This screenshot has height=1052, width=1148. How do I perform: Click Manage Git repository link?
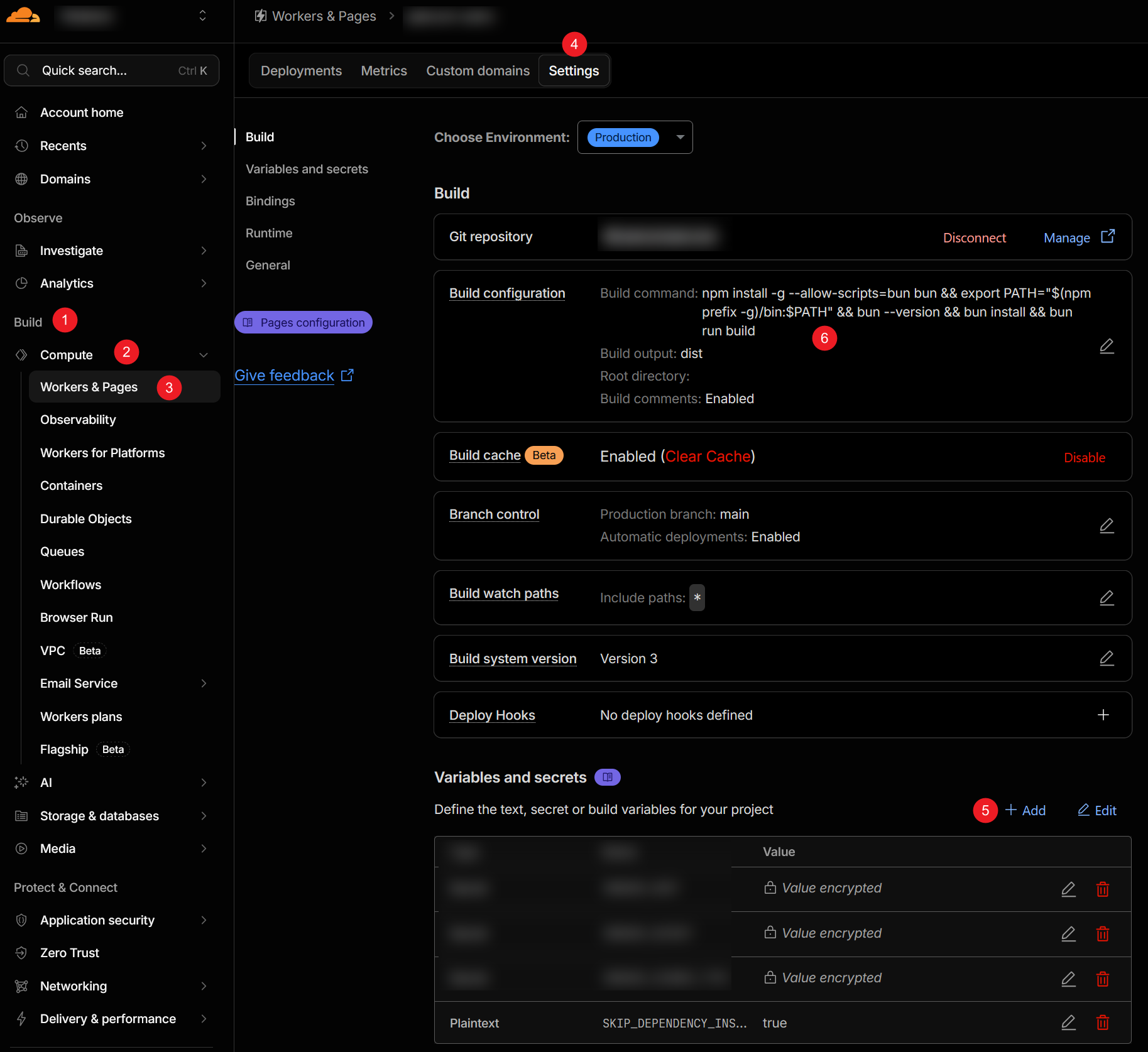pos(1079,237)
